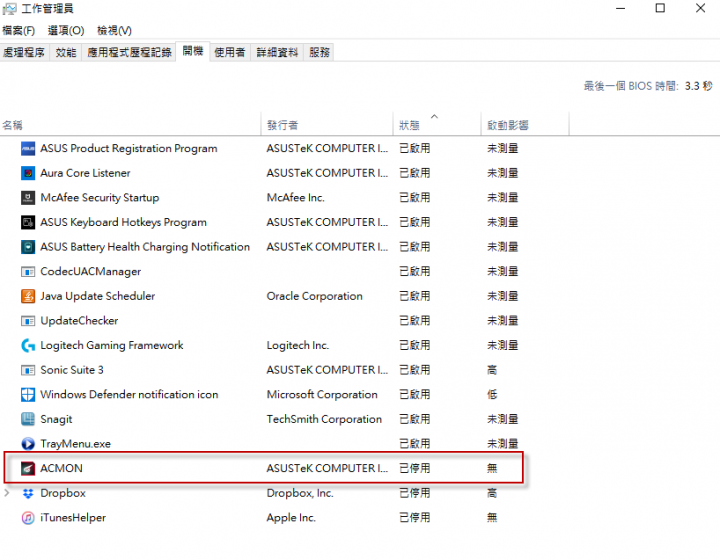Select the Dropbox name
720x560 pixels.
click(63, 493)
